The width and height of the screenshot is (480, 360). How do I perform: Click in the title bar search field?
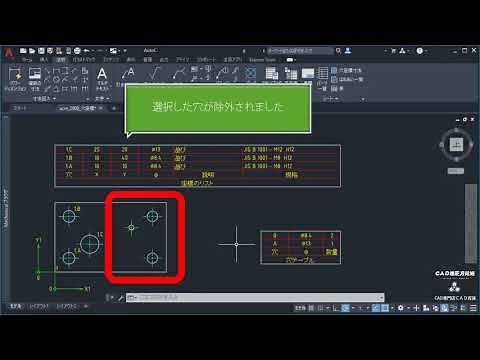(299, 51)
